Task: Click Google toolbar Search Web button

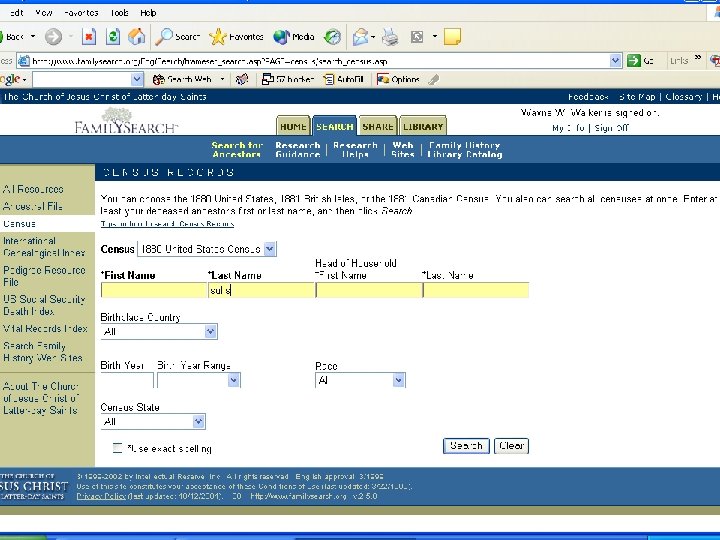Action: [183, 79]
